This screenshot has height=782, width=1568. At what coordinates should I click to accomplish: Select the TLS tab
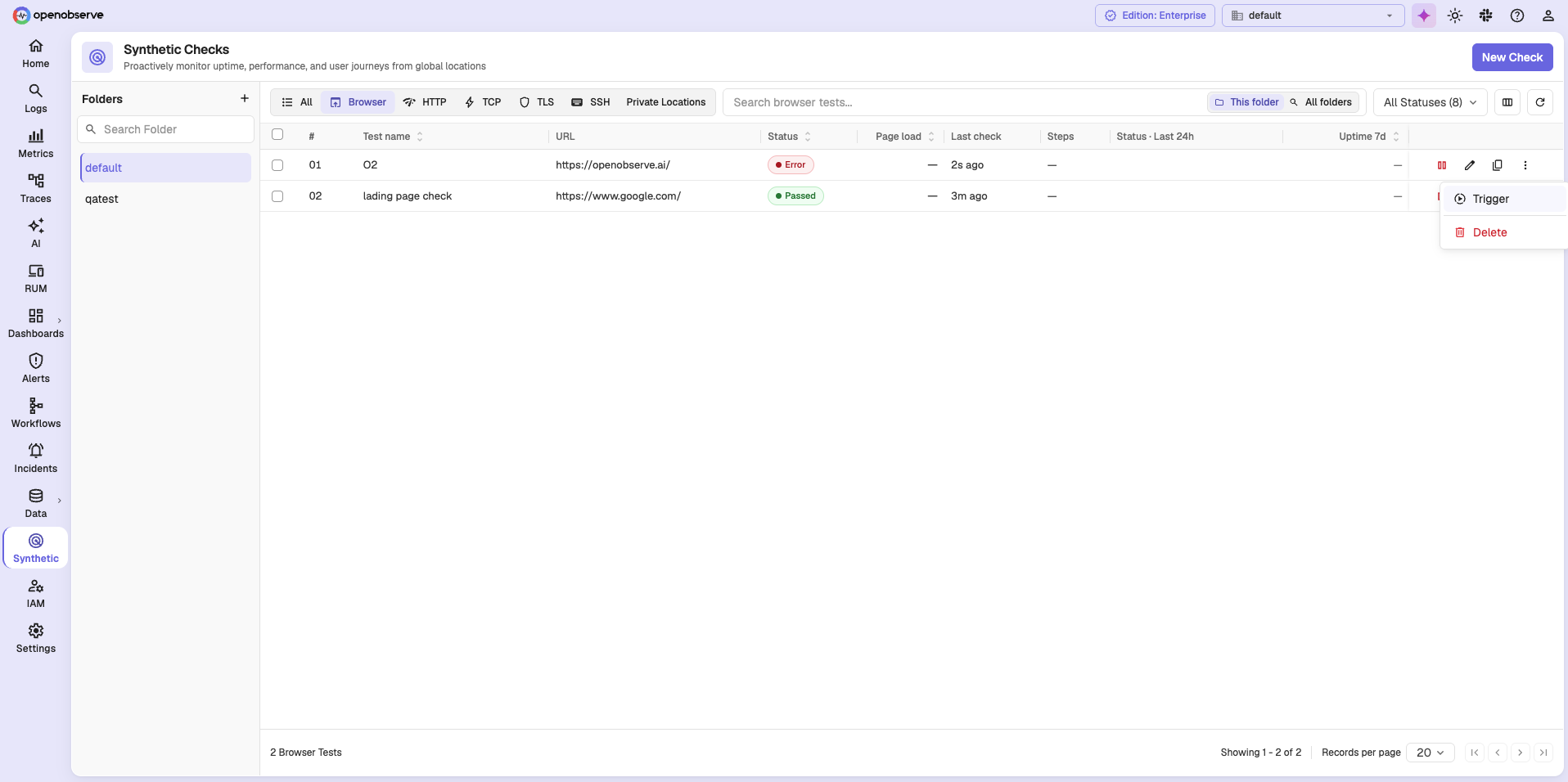(x=537, y=102)
